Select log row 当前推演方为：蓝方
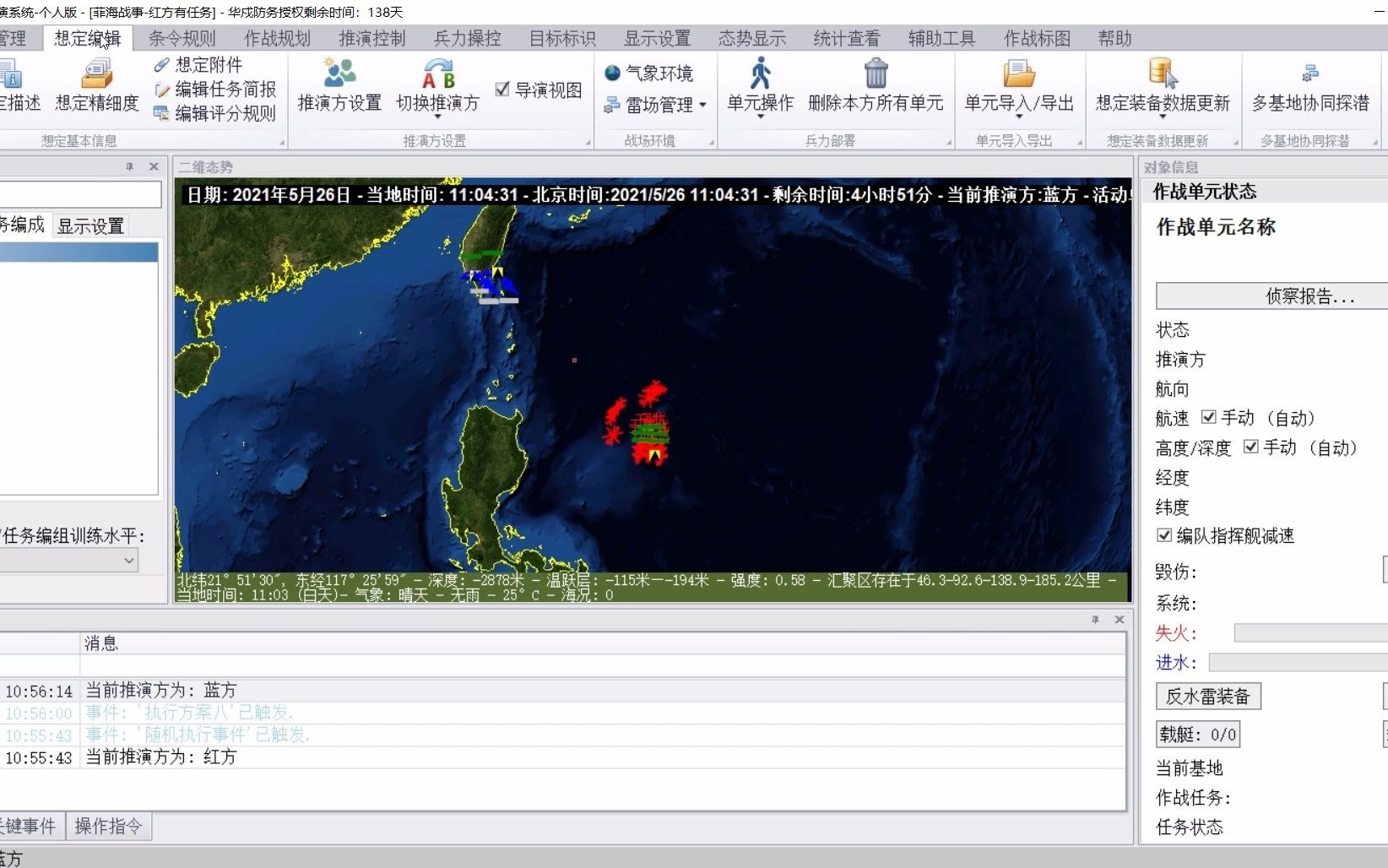Image resolution: width=1388 pixels, height=868 pixels. pyautogui.click(x=562, y=691)
